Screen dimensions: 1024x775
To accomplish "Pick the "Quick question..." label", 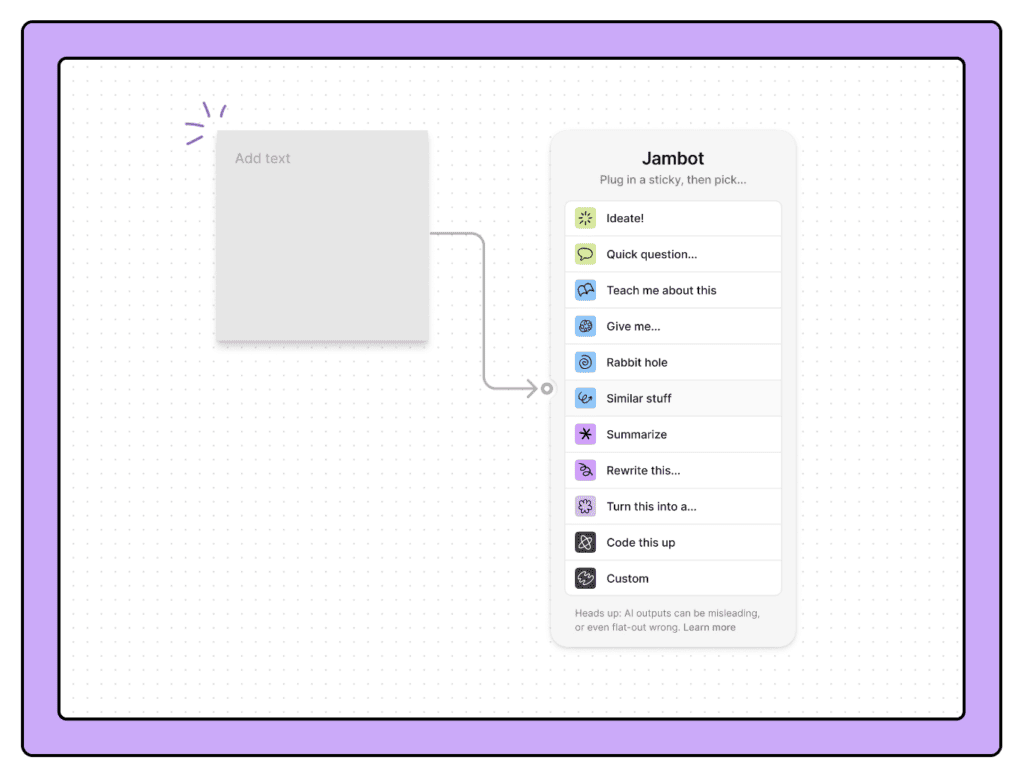I will 651,254.
